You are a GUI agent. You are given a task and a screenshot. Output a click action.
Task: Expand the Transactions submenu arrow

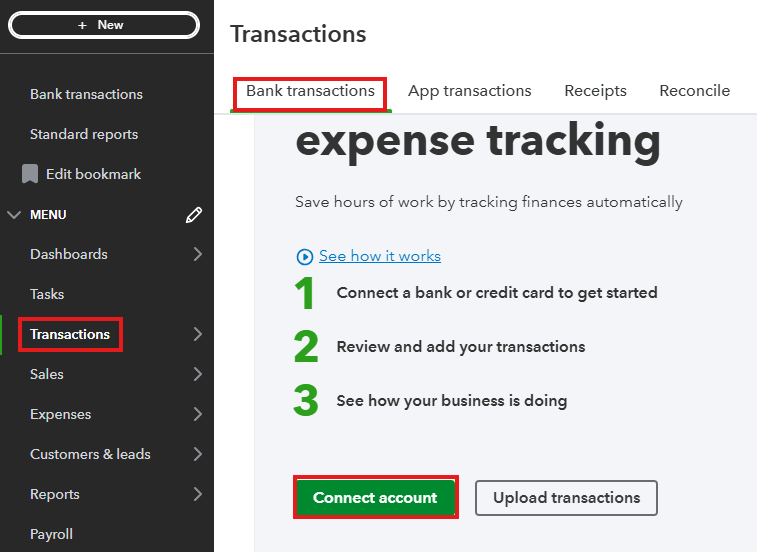(197, 334)
